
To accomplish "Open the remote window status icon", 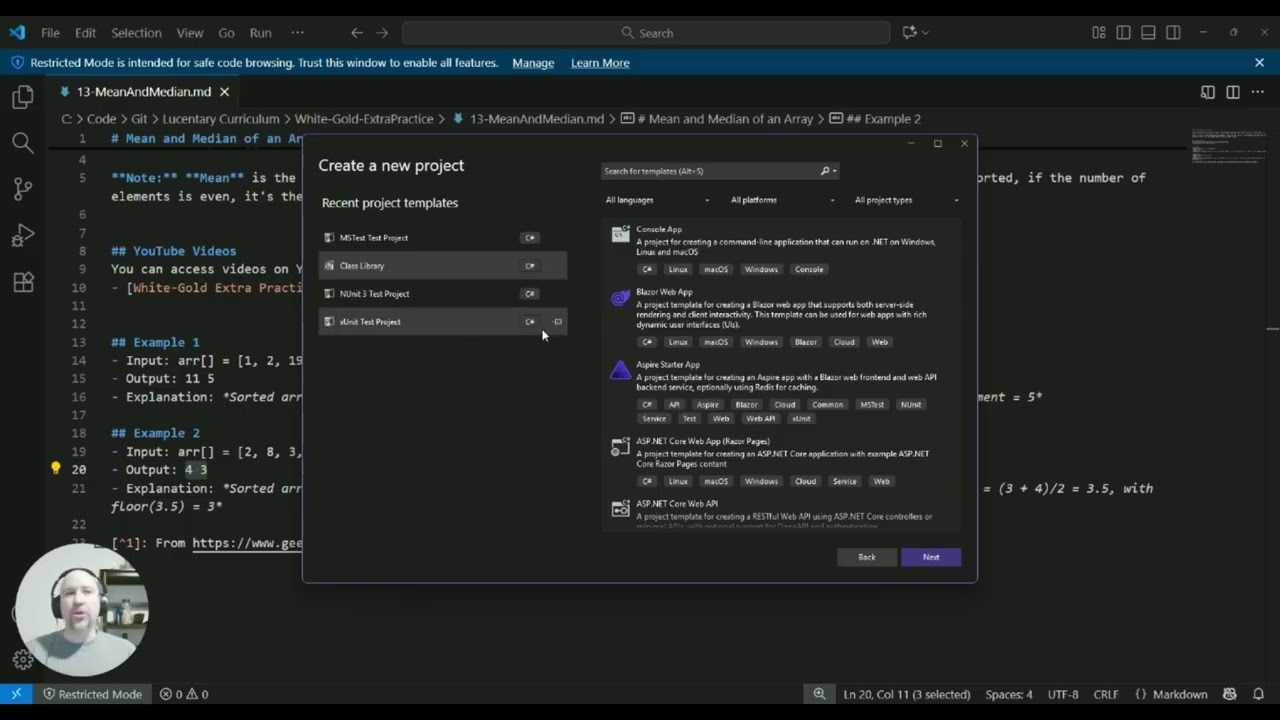I will [x=16, y=694].
